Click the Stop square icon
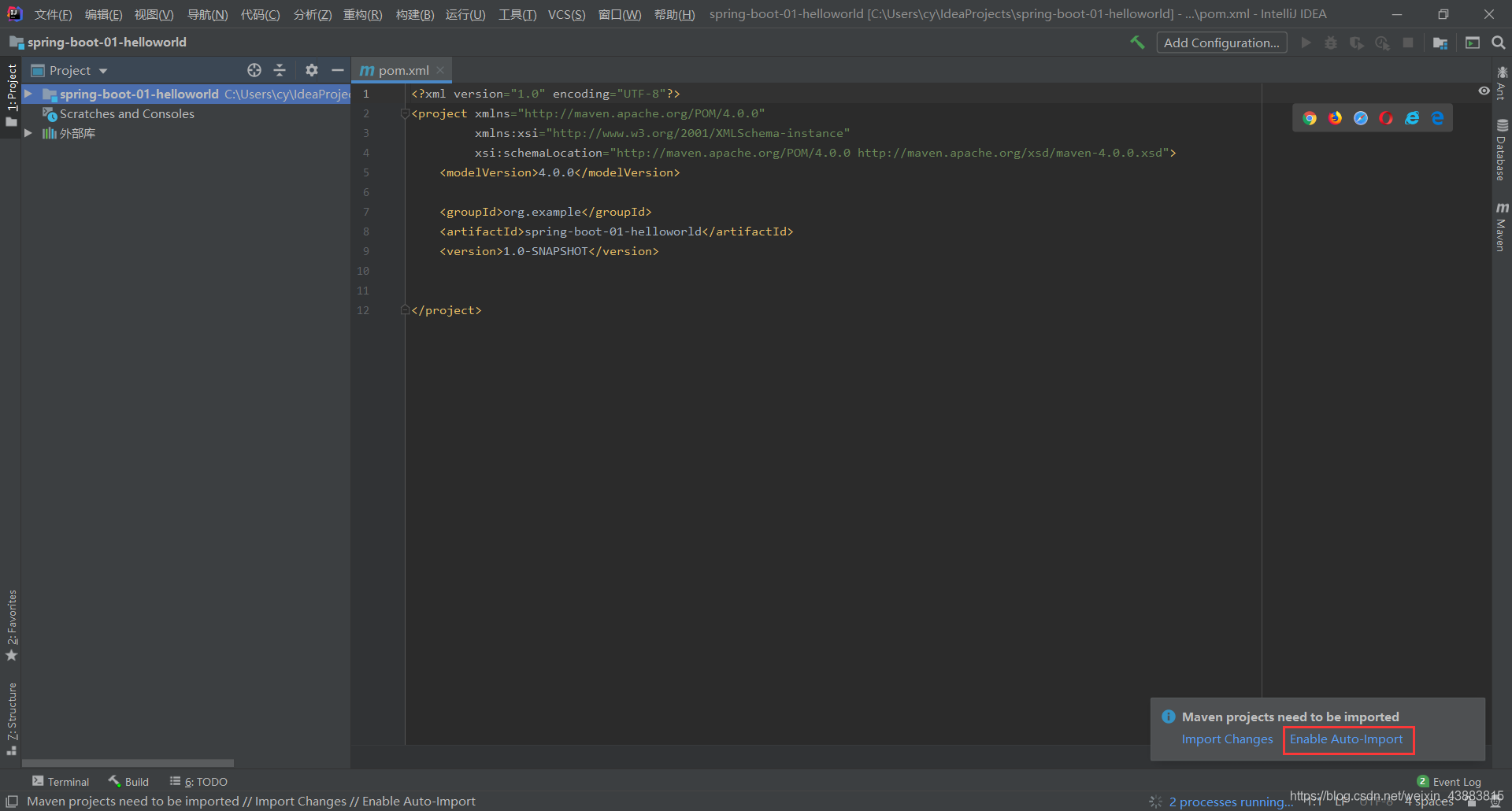Viewport: 1512px width, 811px height. click(1408, 43)
